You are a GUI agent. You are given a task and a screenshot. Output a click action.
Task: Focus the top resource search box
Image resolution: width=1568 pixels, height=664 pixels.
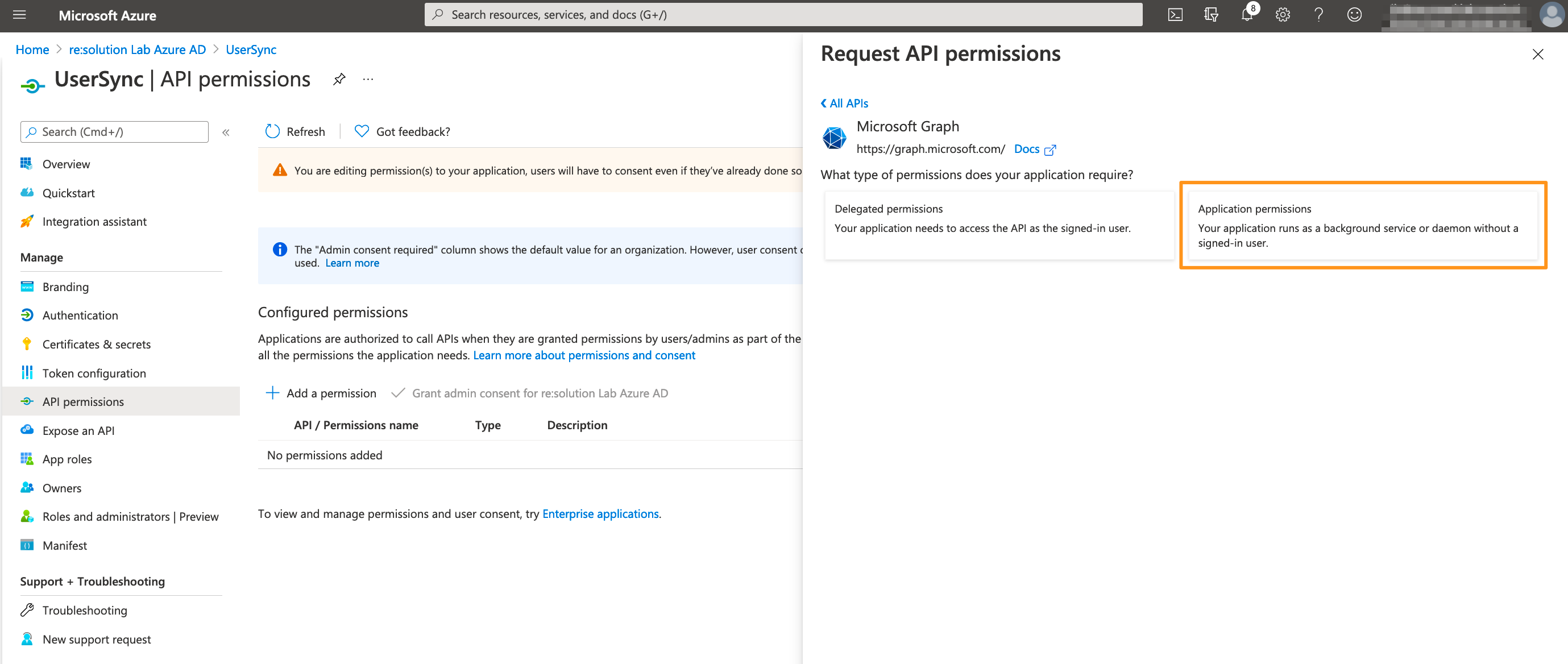tap(783, 15)
